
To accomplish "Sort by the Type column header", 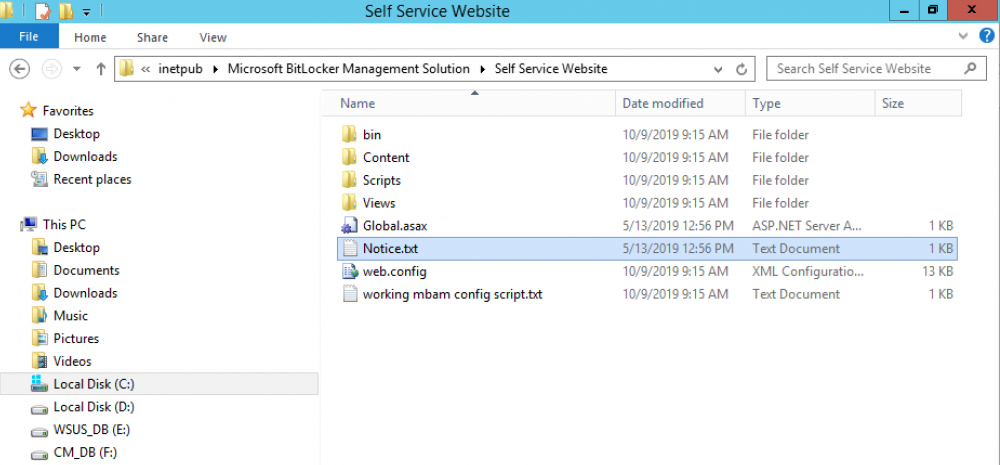I will pos(809,103).
